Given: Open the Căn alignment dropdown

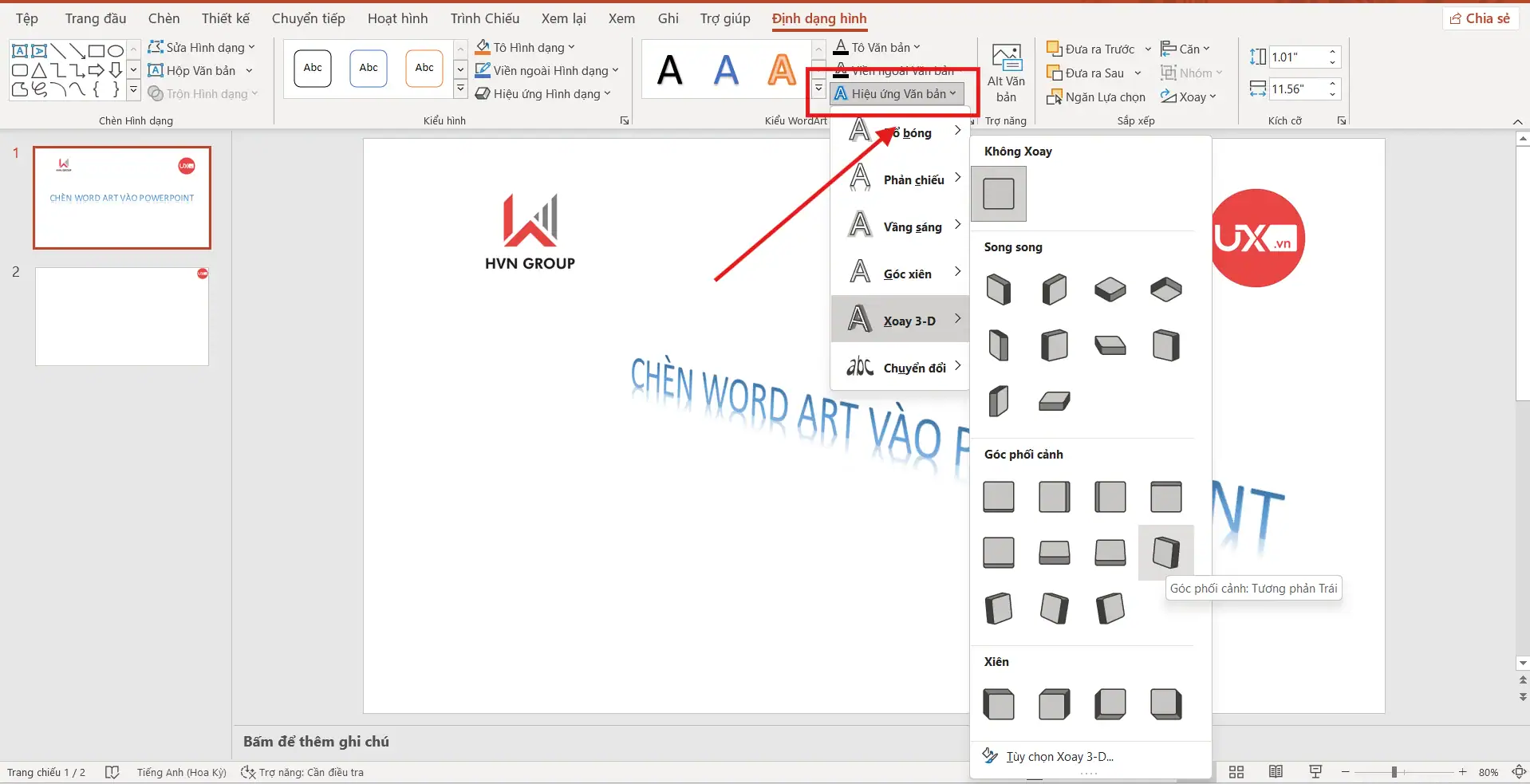Looking at the screenshot, I should pos(1186,48).
